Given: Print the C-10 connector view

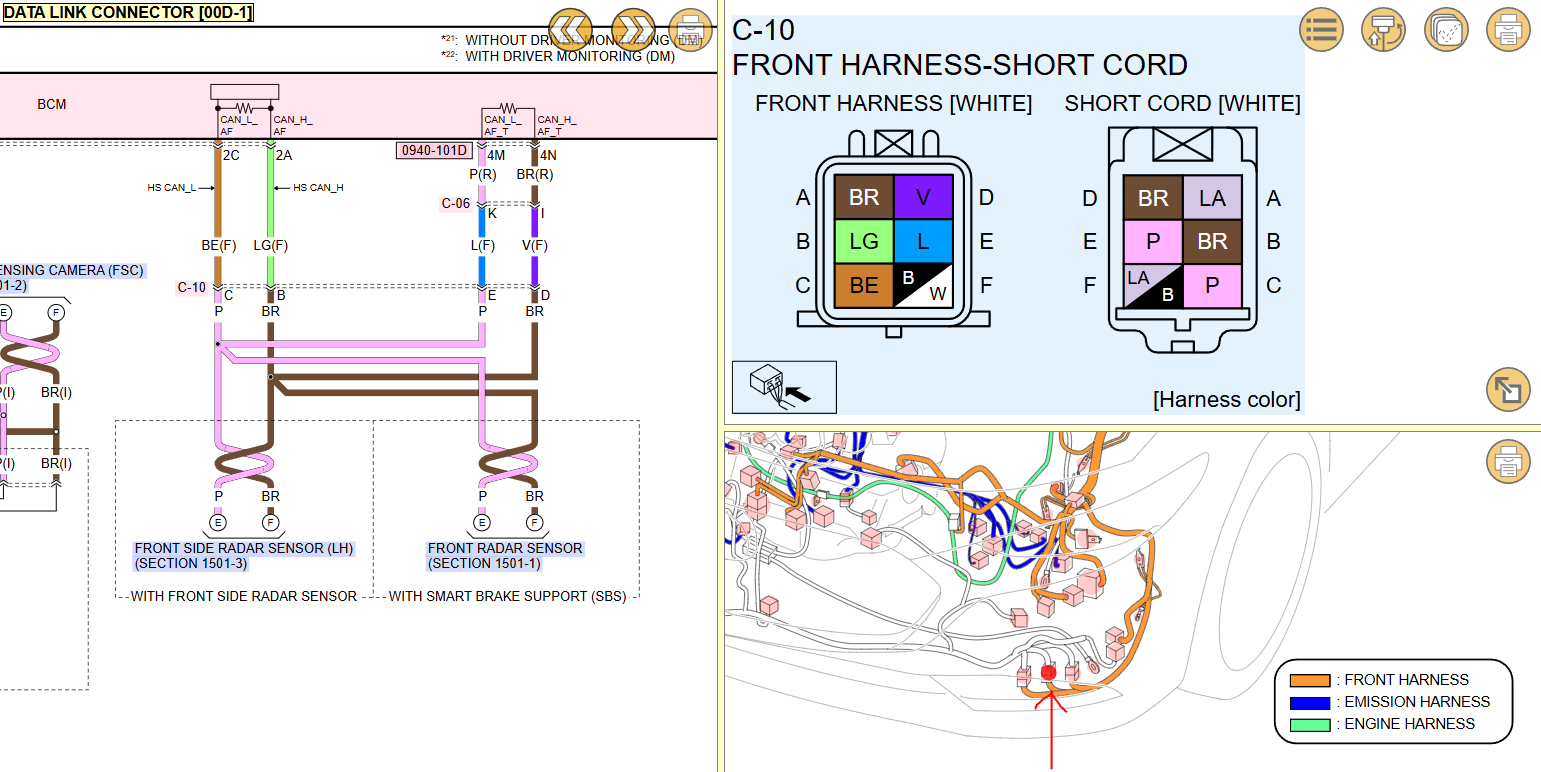Looking at the screenshot, I should (x=1508, y=30).
